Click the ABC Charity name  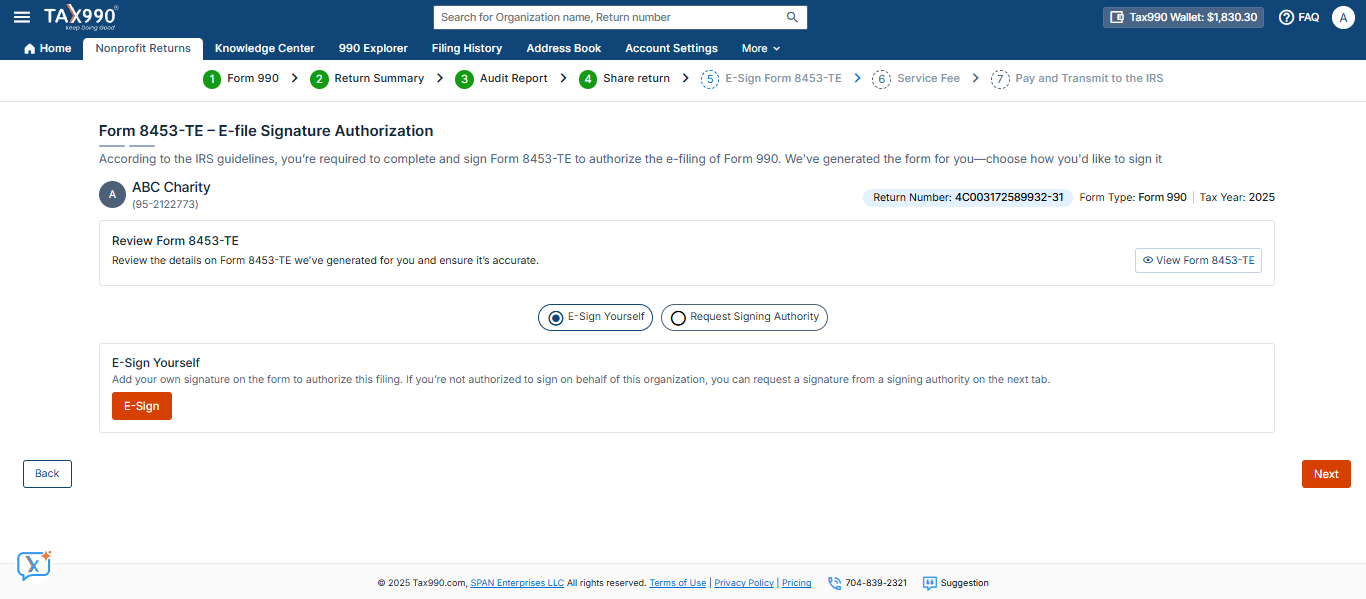171,187
